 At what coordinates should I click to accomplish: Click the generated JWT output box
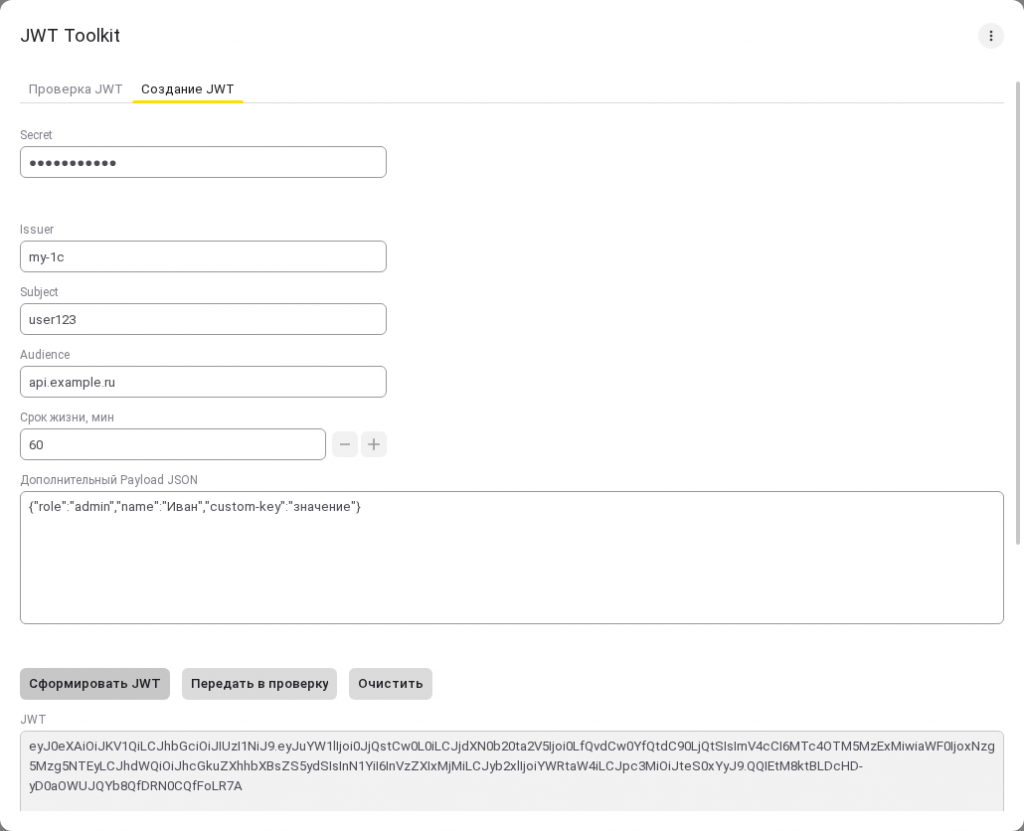[x=512, y=771]
